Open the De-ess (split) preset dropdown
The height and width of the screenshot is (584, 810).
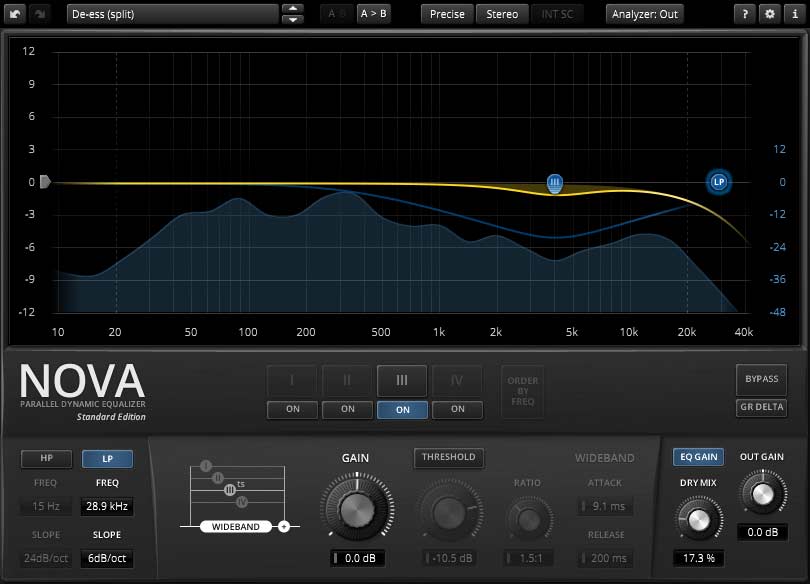[x=173, y=14]
